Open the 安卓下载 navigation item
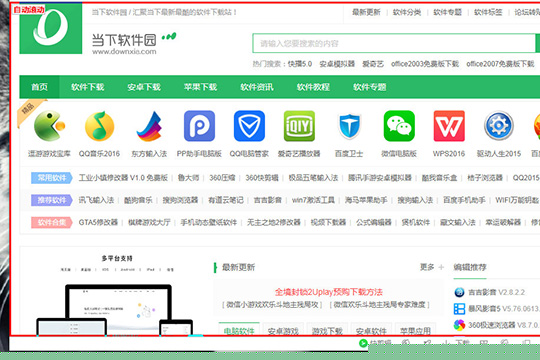This screenshot has width=540, height=360. pos(144,87)
